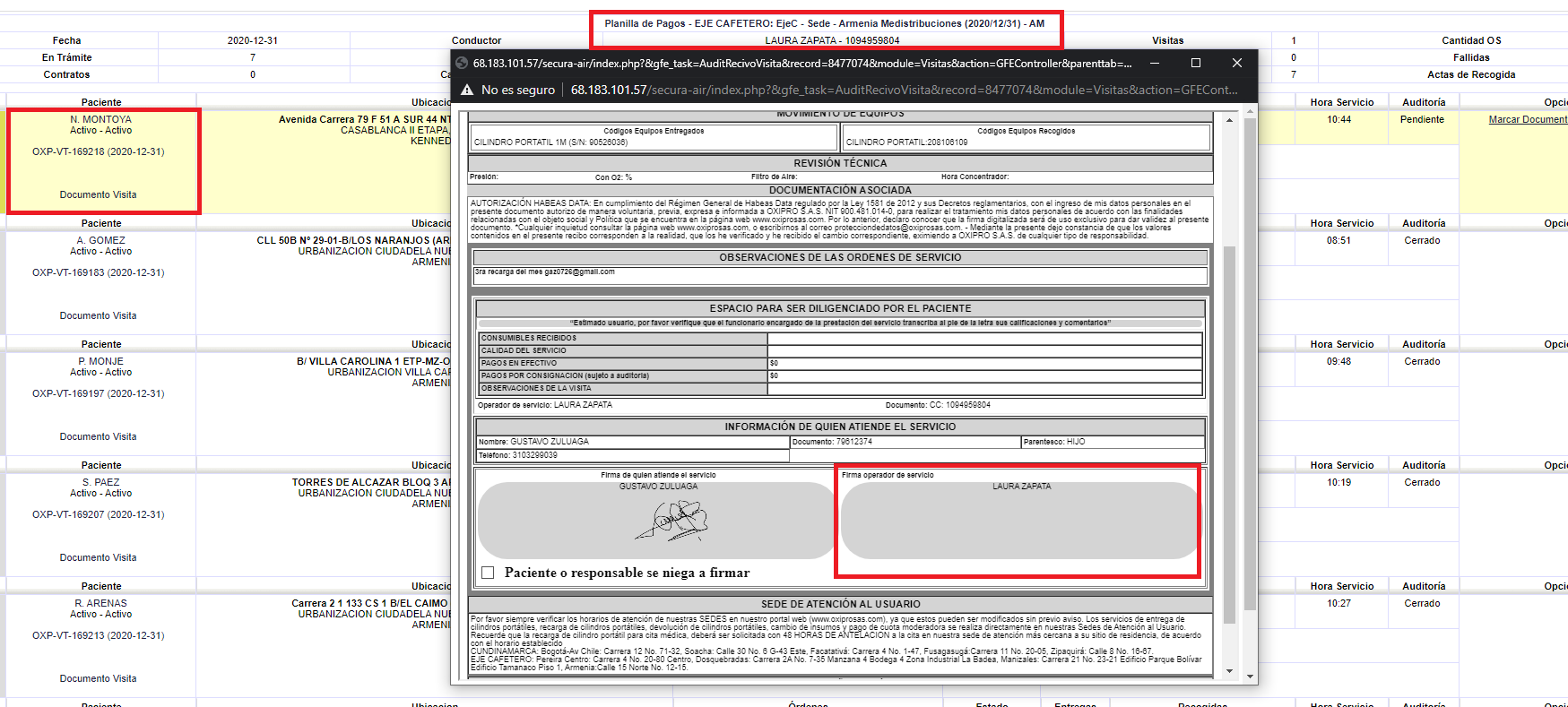Image resolution: width=1568 pixels, height=707 pixels.
Task: Click the 'Contratos' label
Action: tap(67, 74)
